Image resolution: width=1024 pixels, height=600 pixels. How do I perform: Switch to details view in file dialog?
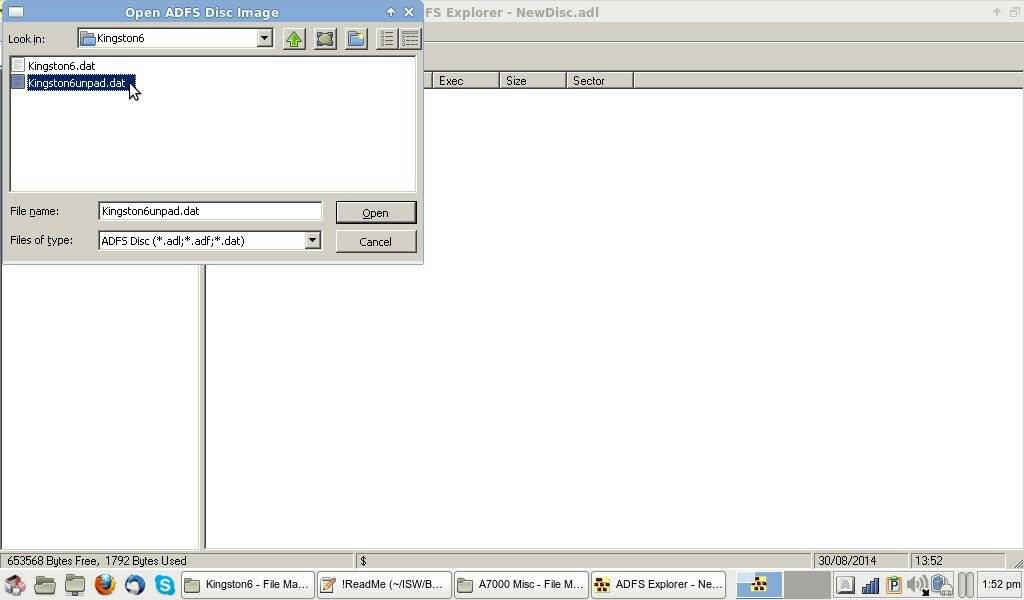tap(410, 39)
